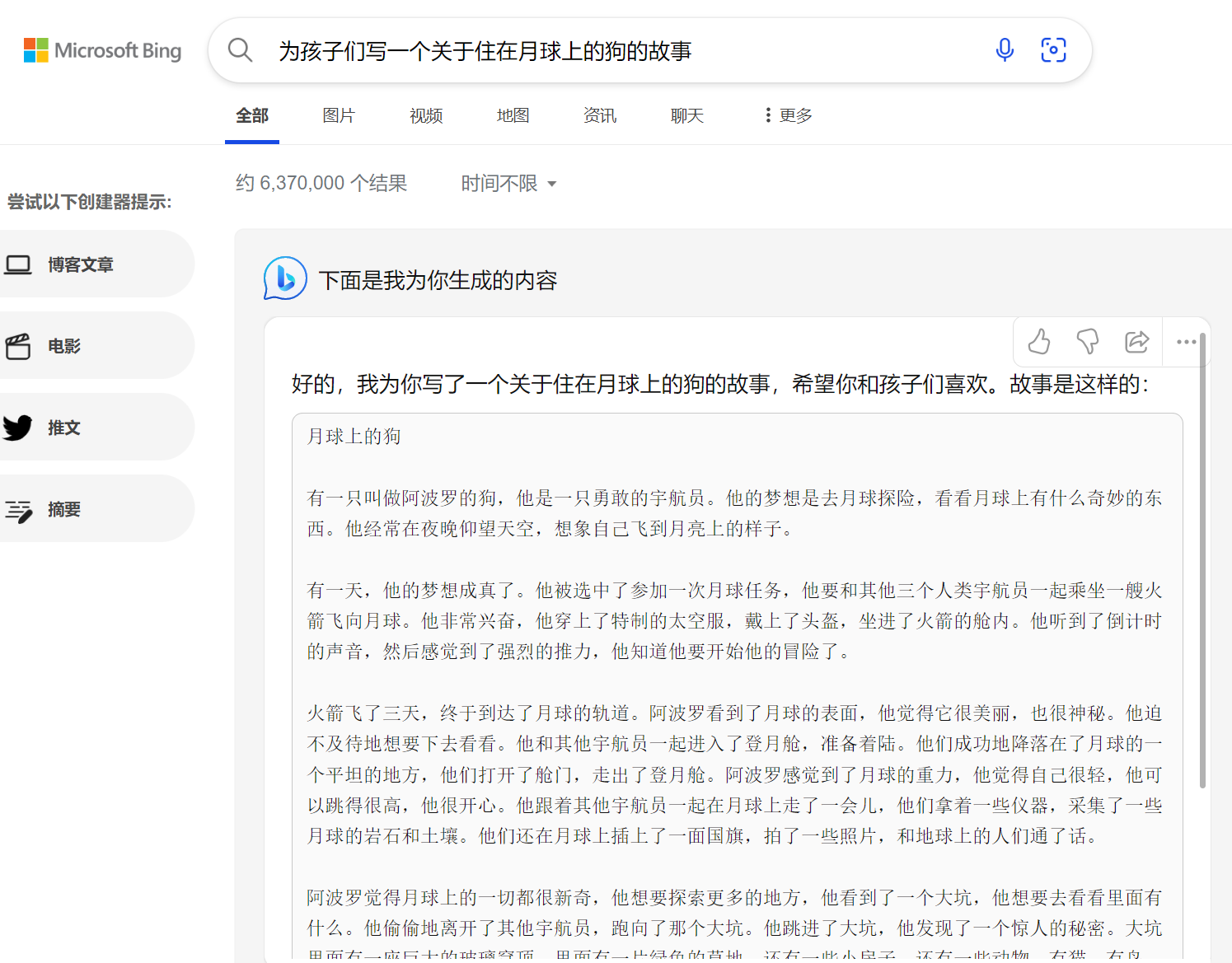Give a thumbs up to the generated story
1232x963 pixels.
point(1038,341)
